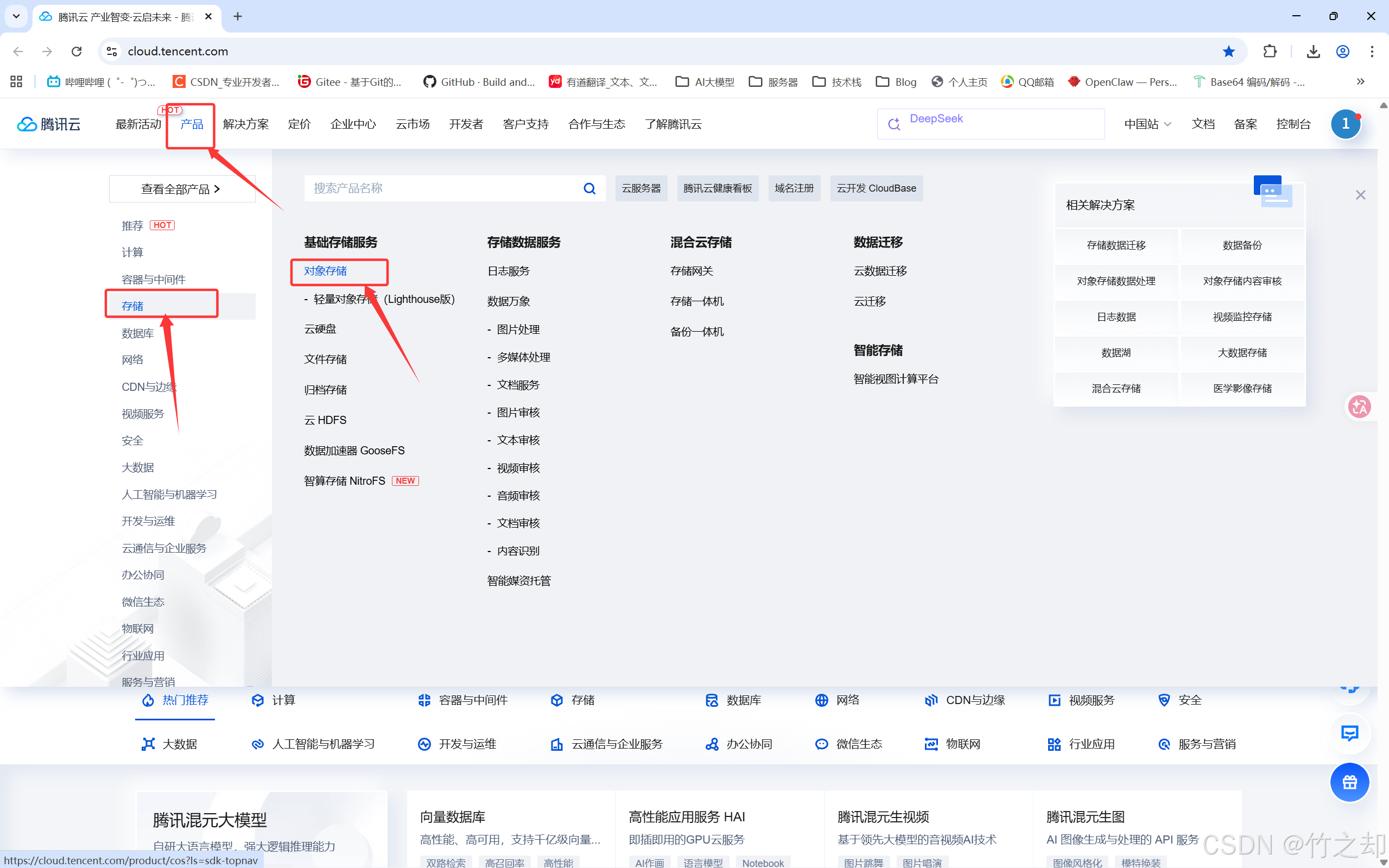Open the 存储数据迁移 solution card
Image resolution: width=1389 pixels, height=868 pixels.
tap(1117, 245)
